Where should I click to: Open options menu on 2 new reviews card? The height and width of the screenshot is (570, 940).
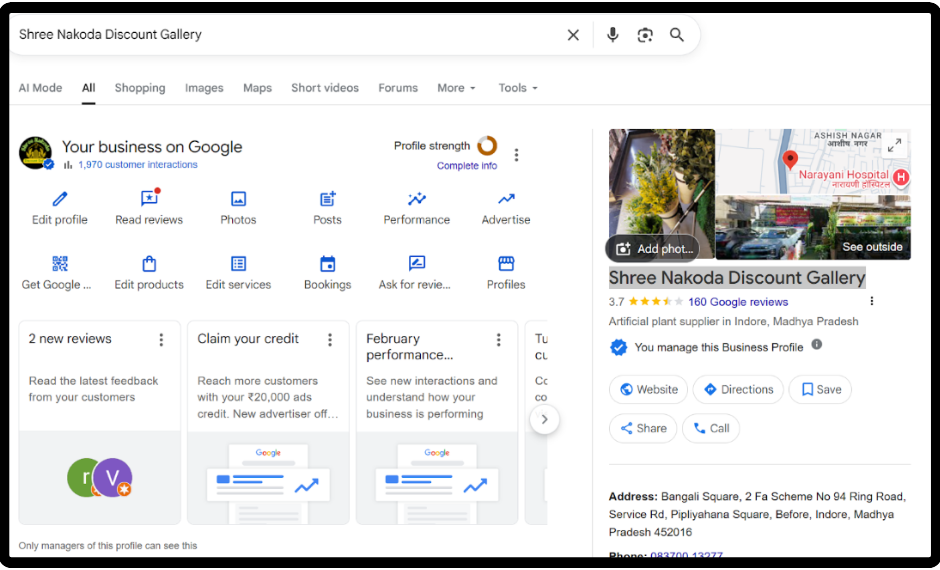click(161, 340)
